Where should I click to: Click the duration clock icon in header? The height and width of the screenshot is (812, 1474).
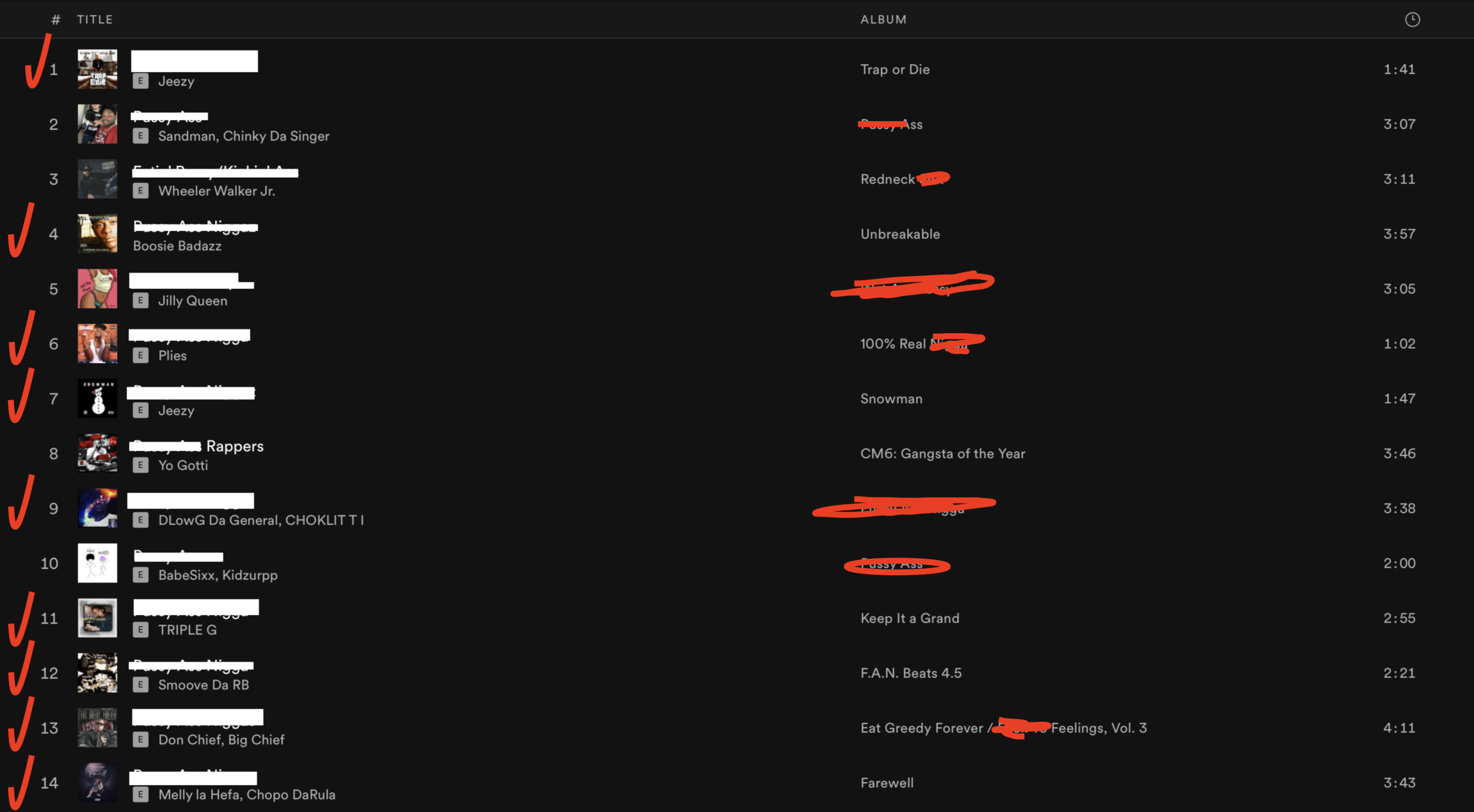tap(1412, 20)
